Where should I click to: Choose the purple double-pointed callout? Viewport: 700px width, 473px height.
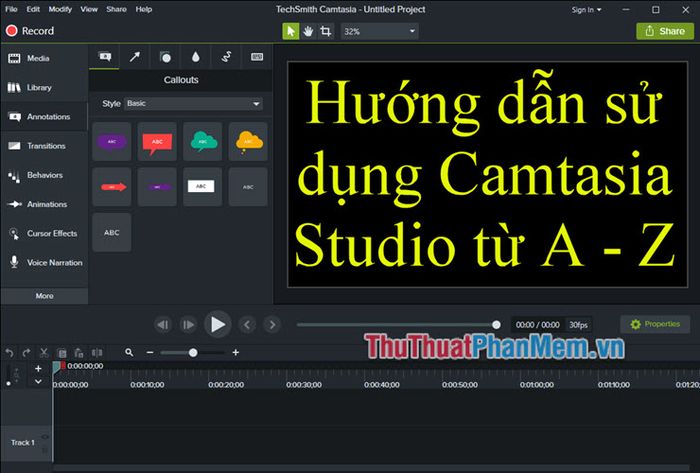157,187
